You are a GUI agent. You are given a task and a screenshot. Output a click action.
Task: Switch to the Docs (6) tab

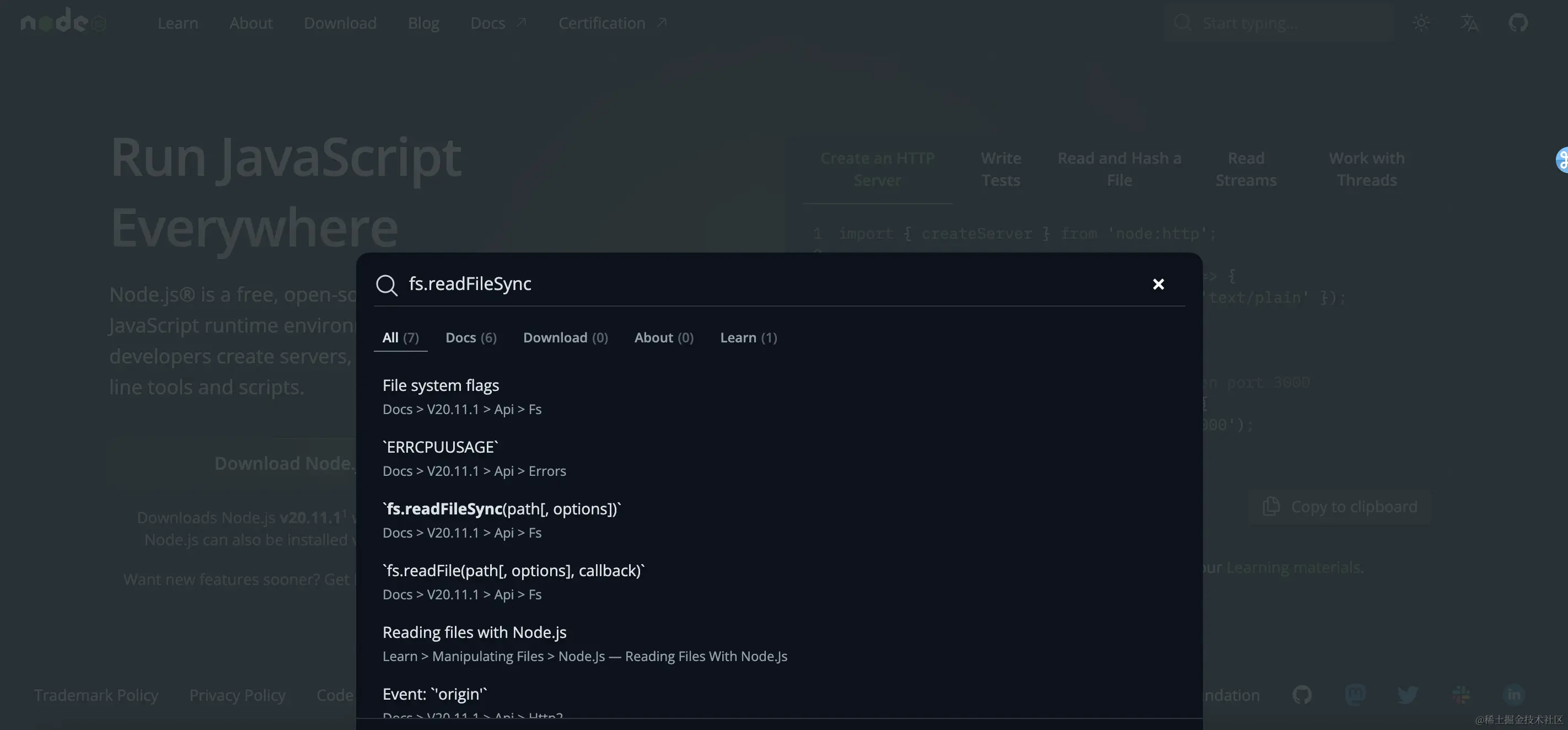pyautogui.click(x=471, y=337)
